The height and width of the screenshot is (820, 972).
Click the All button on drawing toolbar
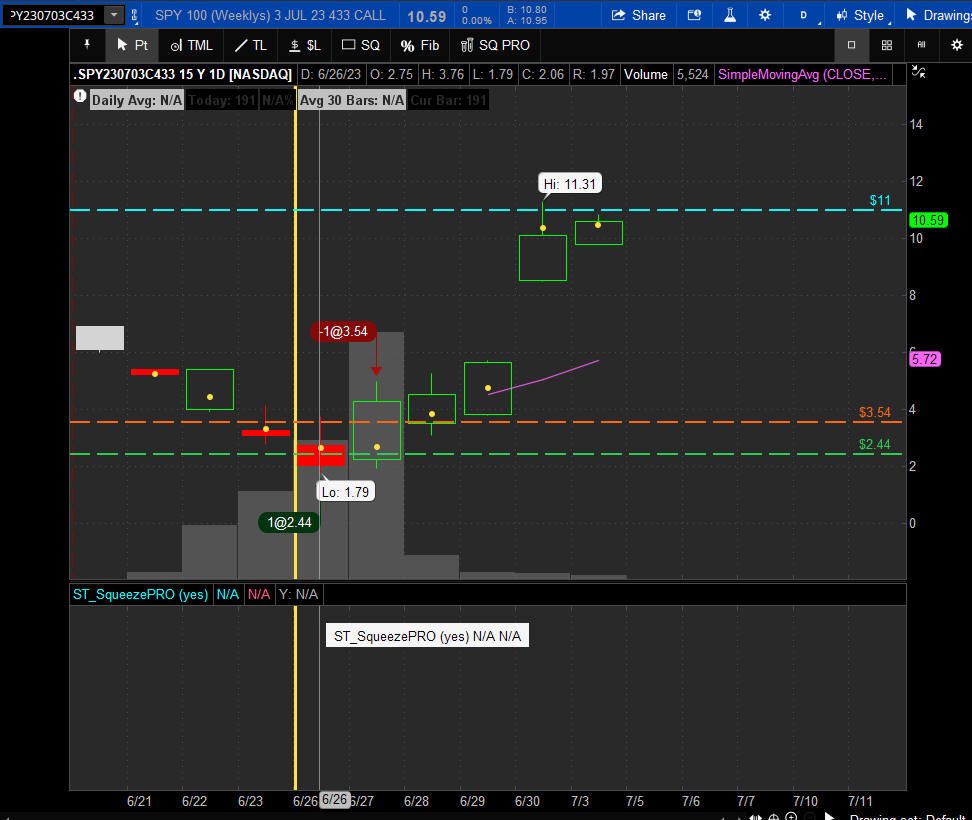921,45
